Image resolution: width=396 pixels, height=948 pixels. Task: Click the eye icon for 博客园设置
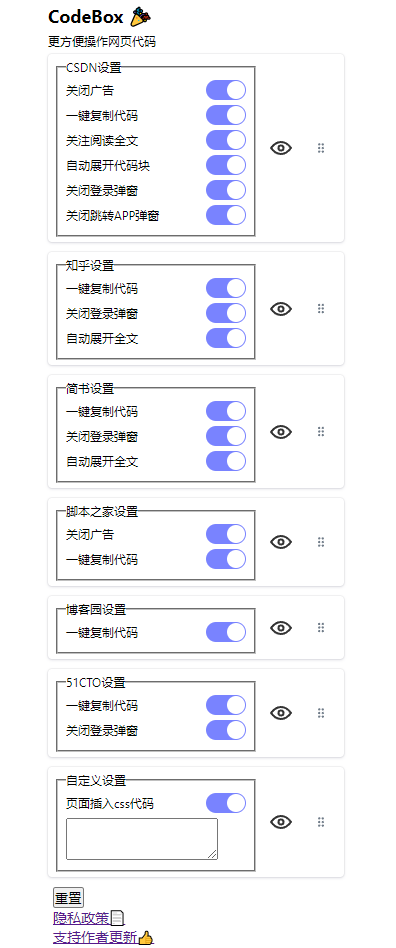[x=281, y=628]
